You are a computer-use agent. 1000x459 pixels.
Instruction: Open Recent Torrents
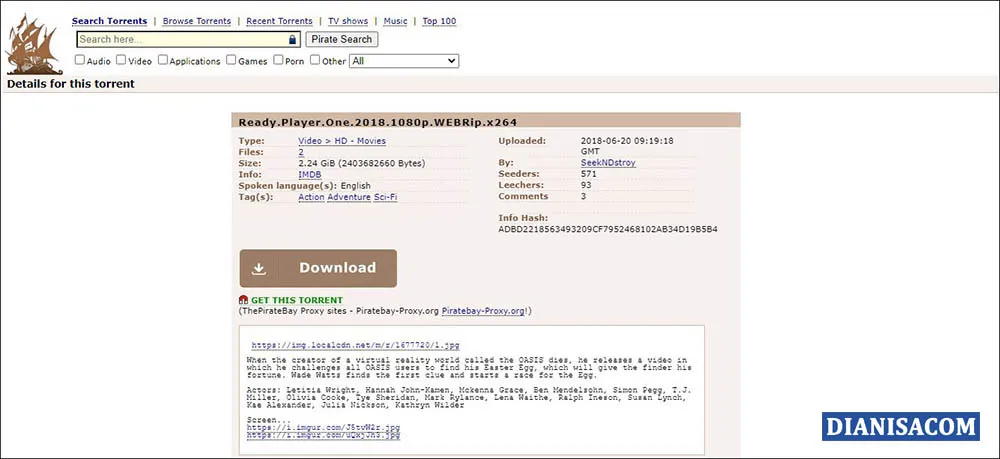click(x=279, y=21)
